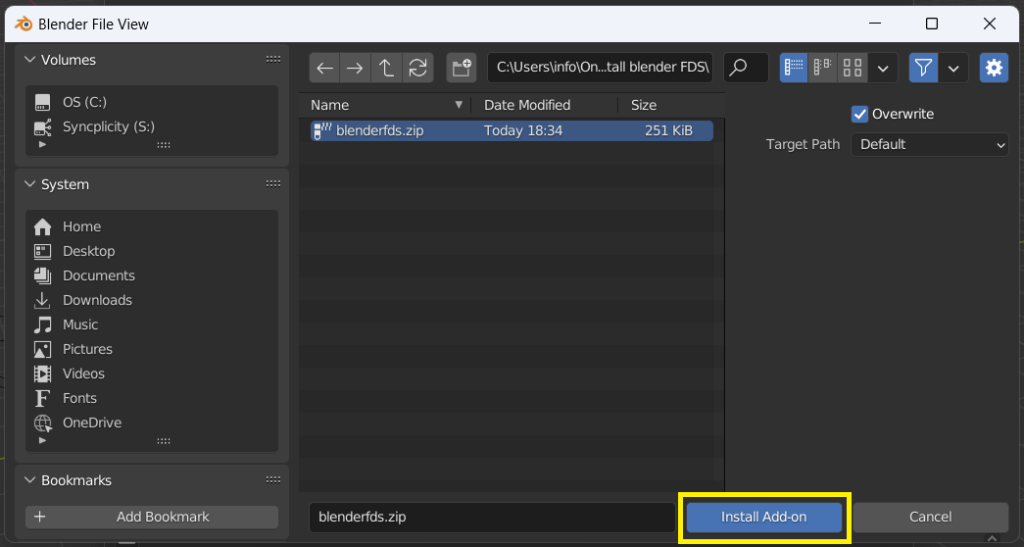Click System panel drag grip dots

click(273, 184)
